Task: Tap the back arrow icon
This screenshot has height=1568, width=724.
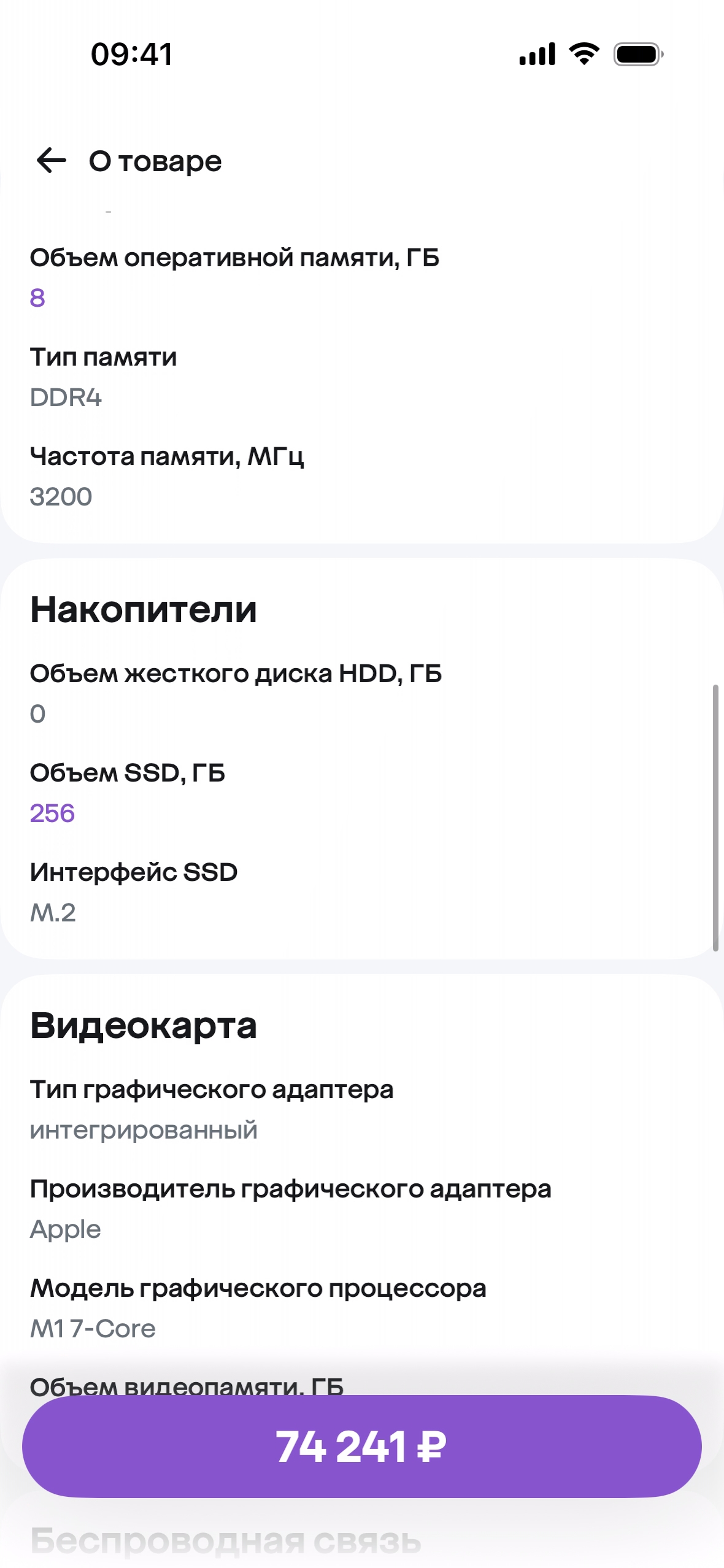Action: pos(52,161)
